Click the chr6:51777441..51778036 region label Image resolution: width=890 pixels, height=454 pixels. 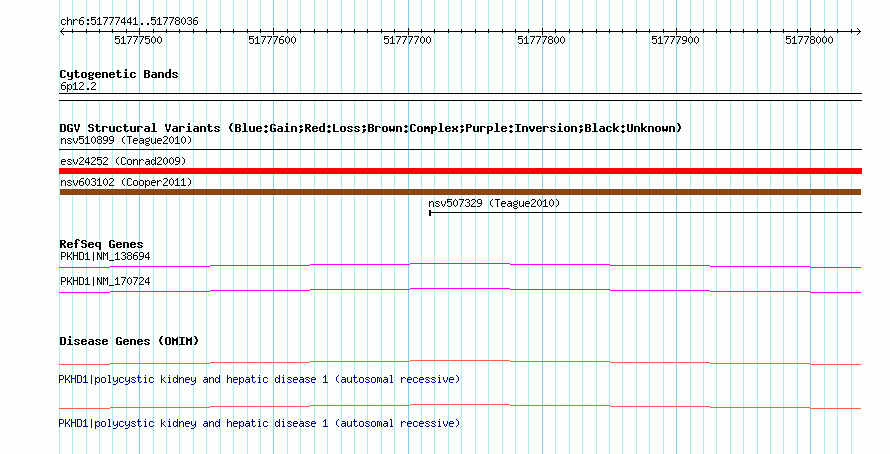tap(129, 22)
